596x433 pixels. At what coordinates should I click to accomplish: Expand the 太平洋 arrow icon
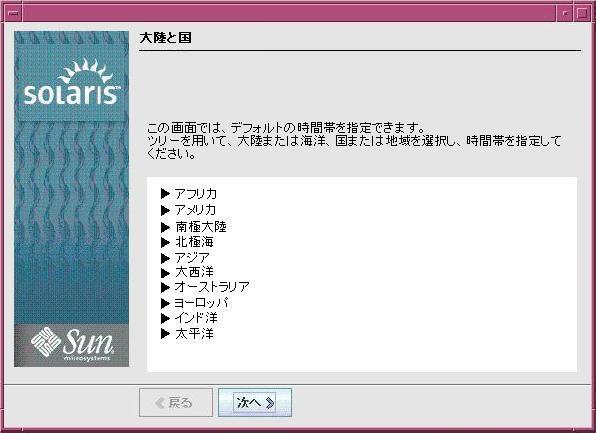[x=165, y=333]
